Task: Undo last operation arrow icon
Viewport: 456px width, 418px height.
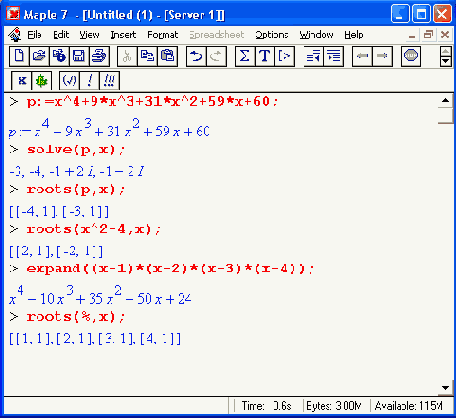Action: click(x=196, y=56)
